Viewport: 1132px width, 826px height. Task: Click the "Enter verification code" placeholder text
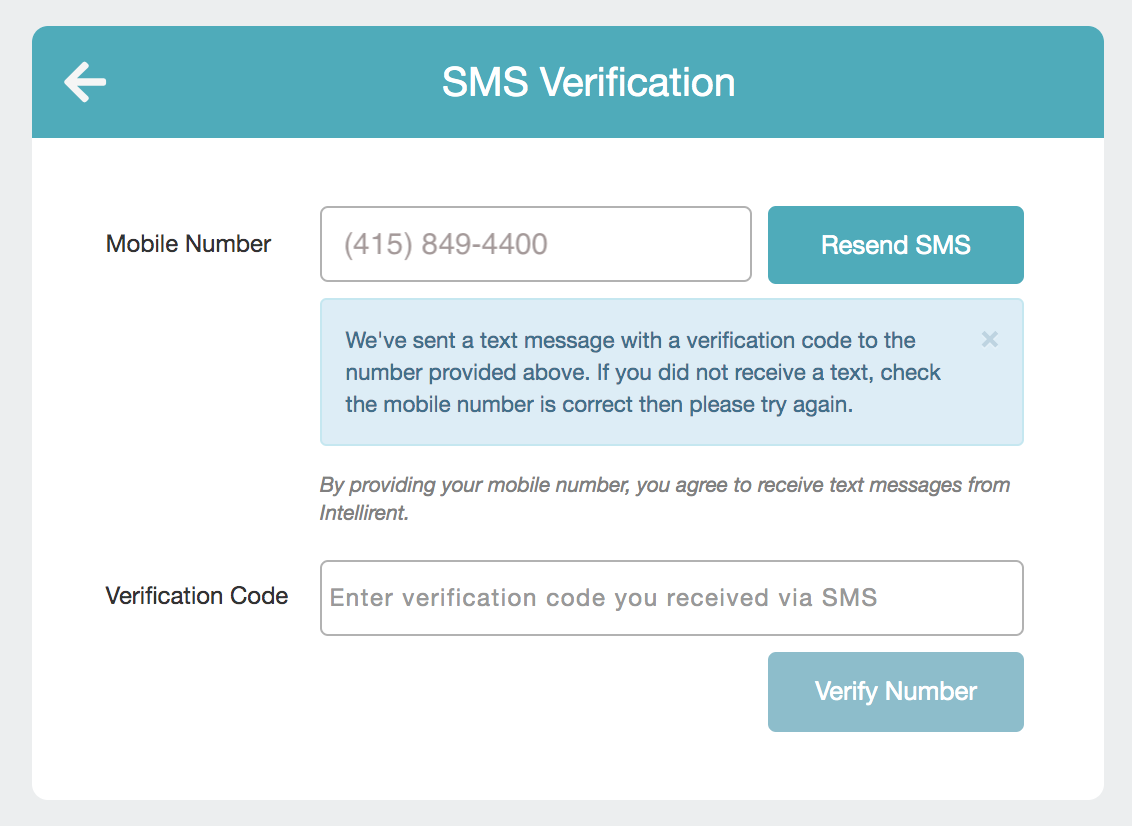603,598
